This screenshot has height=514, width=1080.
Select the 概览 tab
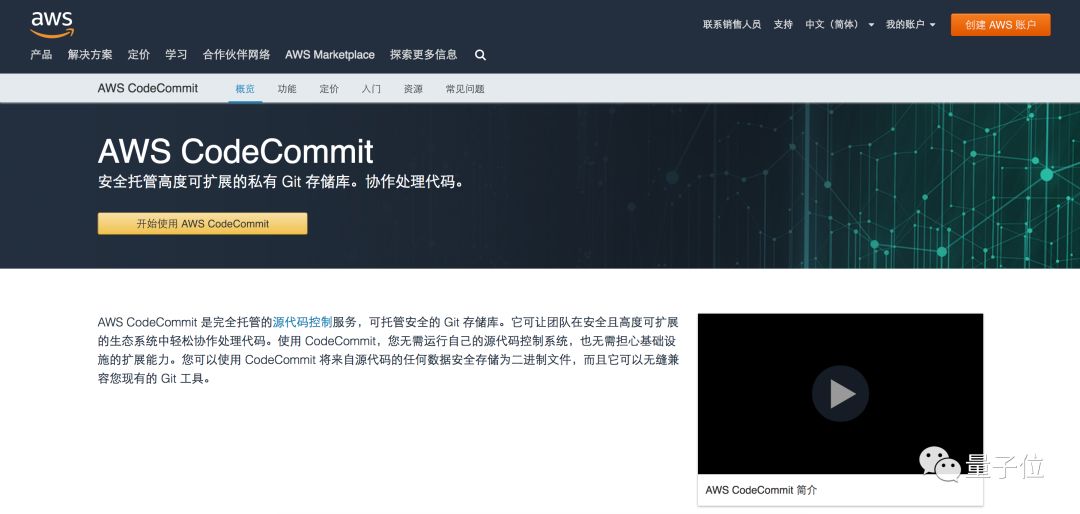click(x=245, y=89)
